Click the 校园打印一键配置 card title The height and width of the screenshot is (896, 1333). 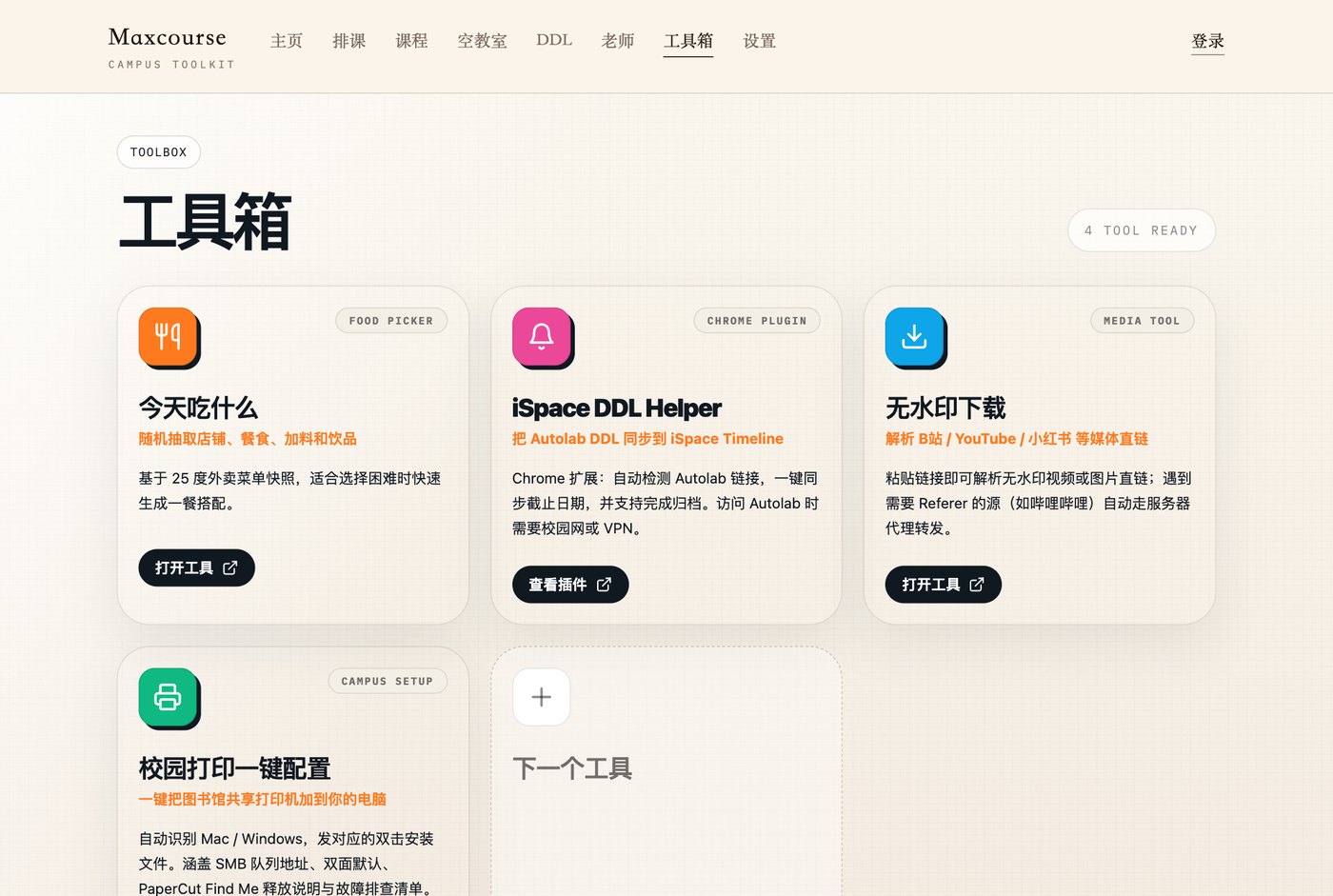pos(235,768)
